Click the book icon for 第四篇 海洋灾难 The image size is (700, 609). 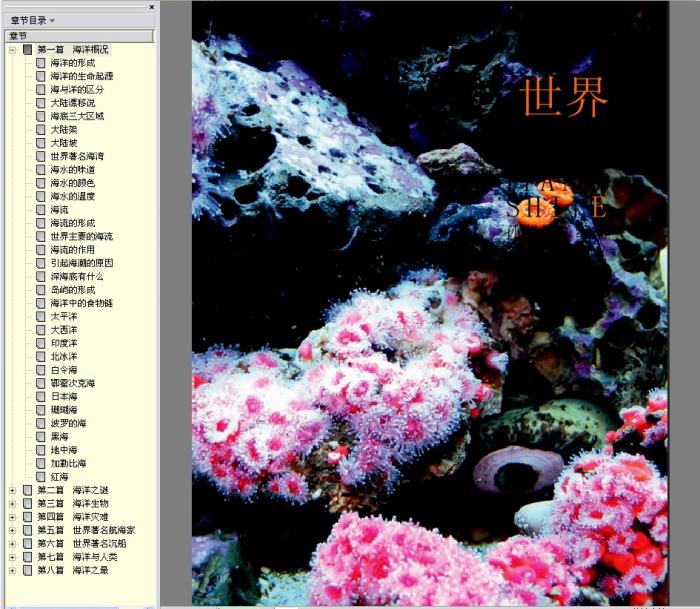pos(27,517)
